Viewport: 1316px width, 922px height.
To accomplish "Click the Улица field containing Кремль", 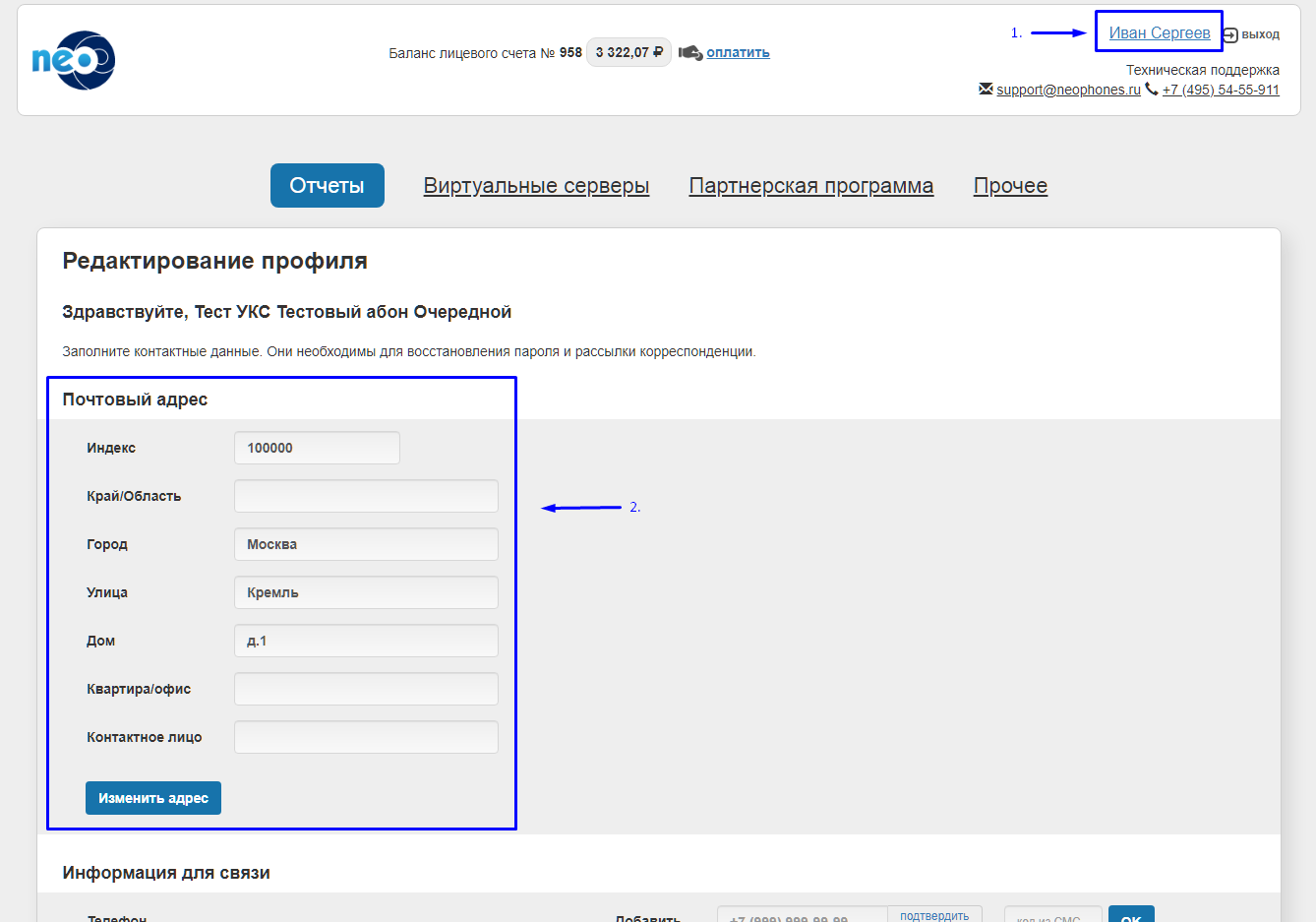I will pyautogui.click(x=366, y=592).
